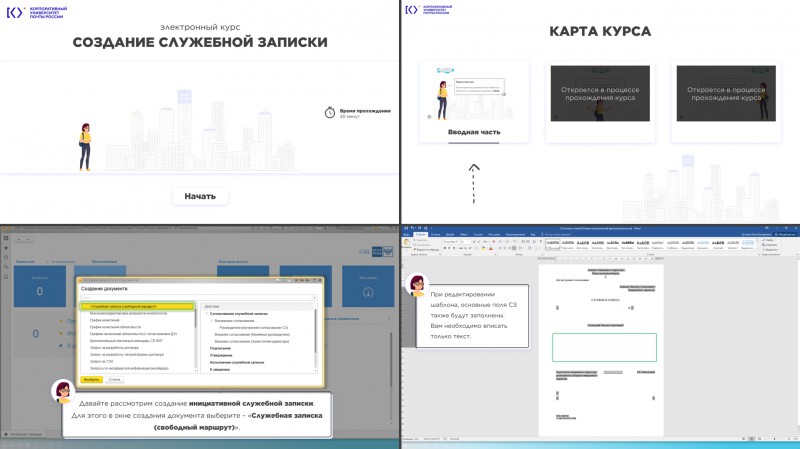Switch to the Рецензирование ribbon tab in Word

[515, 235]
